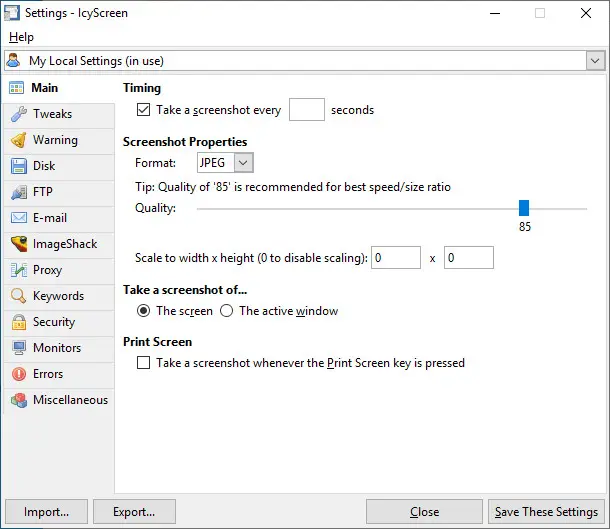This screenshot has height=529, width=610.
Task: Choose the Keywords magnifier icon
Action: [19, 296]
